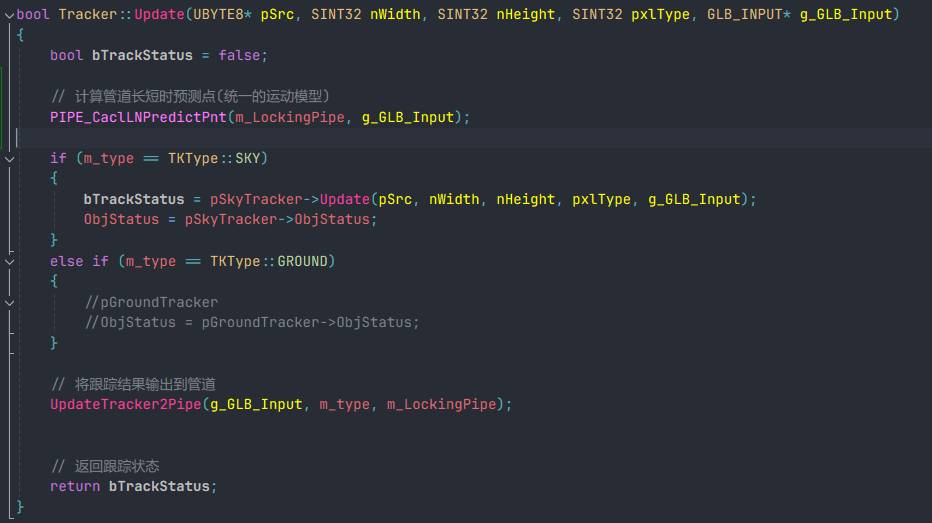Click the PIPE_CaclLNPredictPnt function call
This screenshot has height=523, width=932.
point(139,117)
